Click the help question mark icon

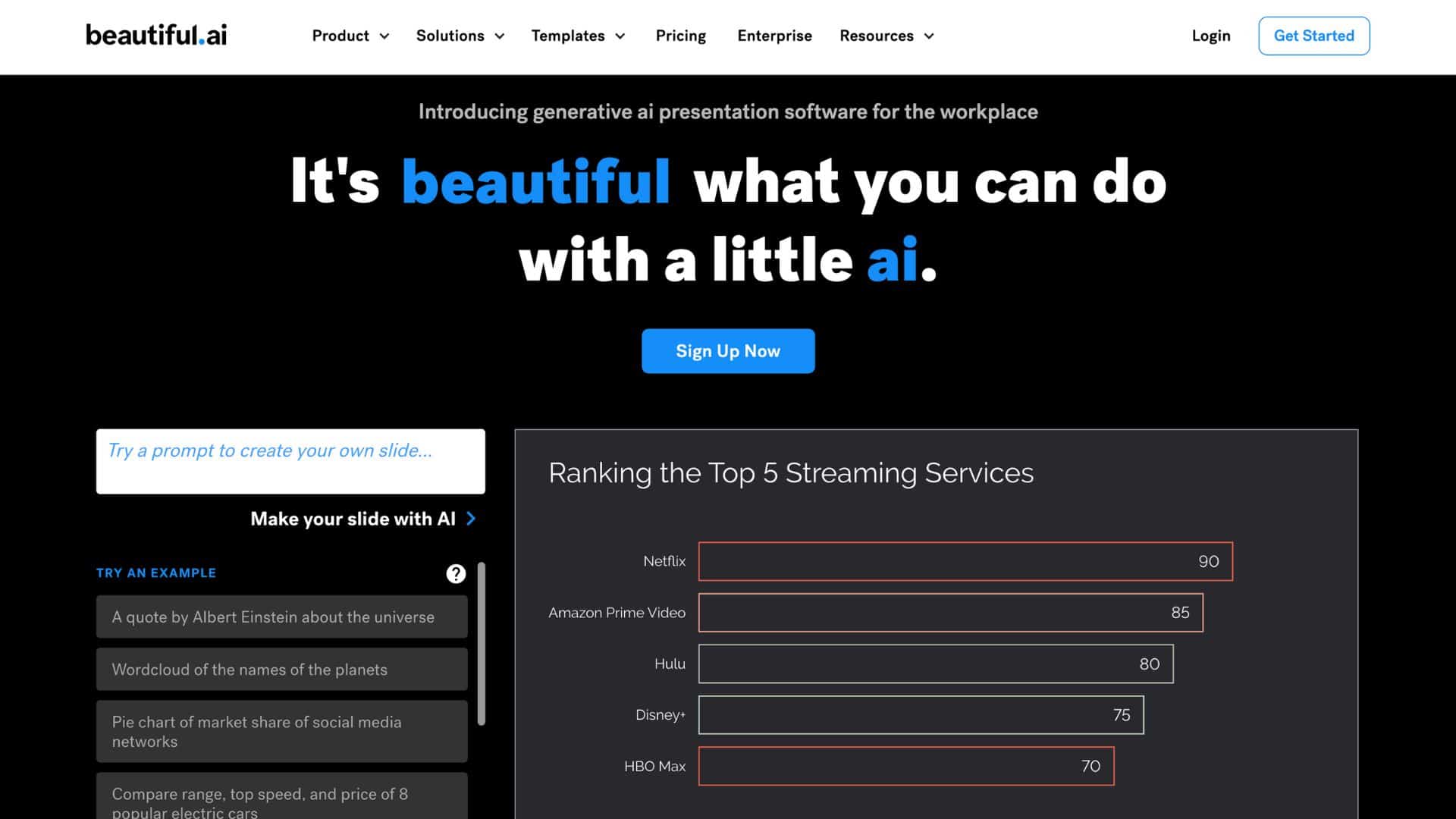(x=456, y=573)
